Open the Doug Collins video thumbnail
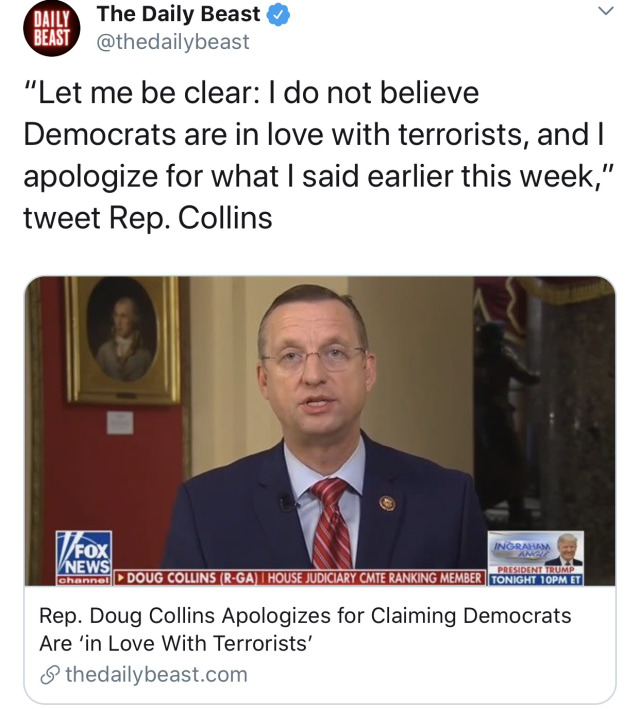 coord(320,431)
